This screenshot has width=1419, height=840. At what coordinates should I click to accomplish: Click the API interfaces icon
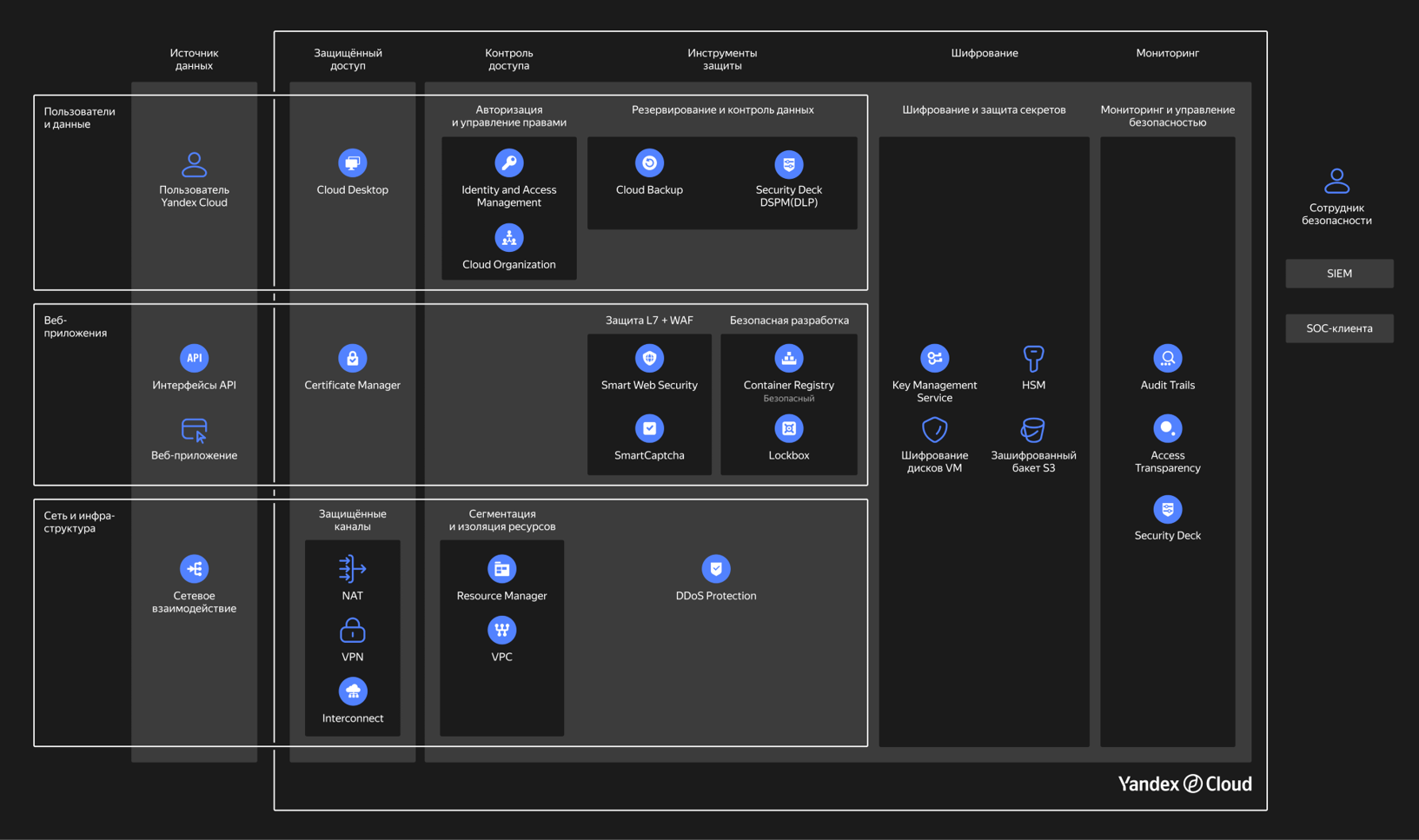click(194, 358)
